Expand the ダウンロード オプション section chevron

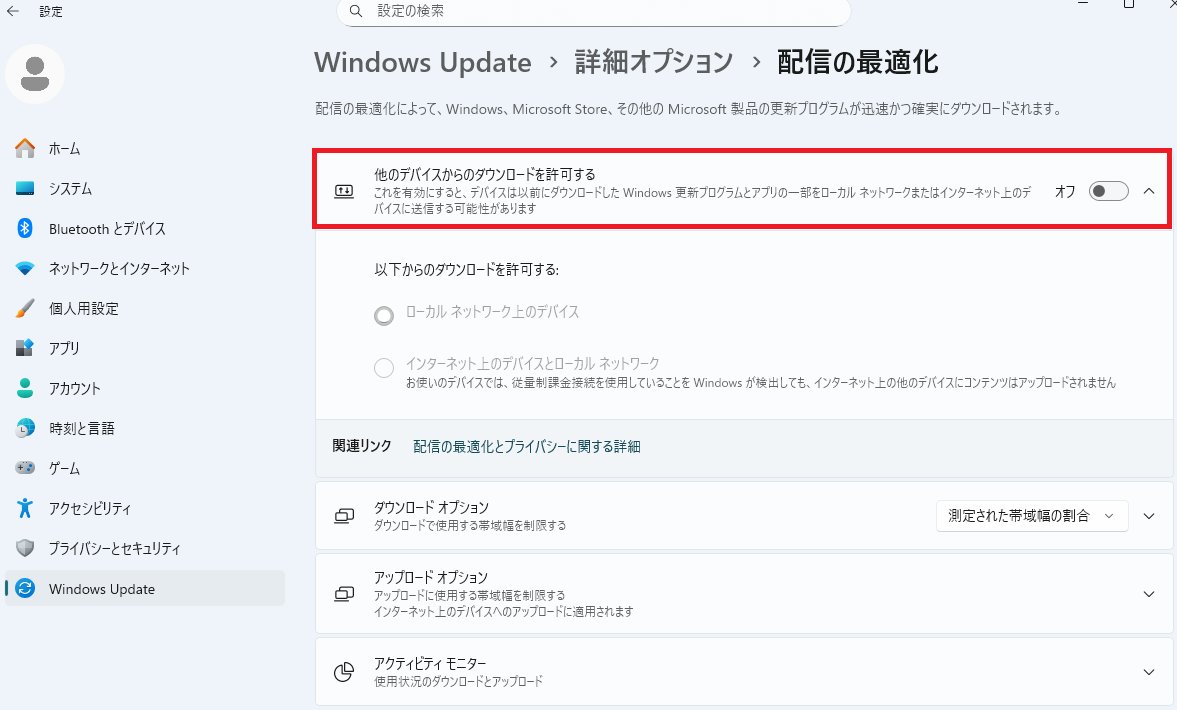(1148, 516)
